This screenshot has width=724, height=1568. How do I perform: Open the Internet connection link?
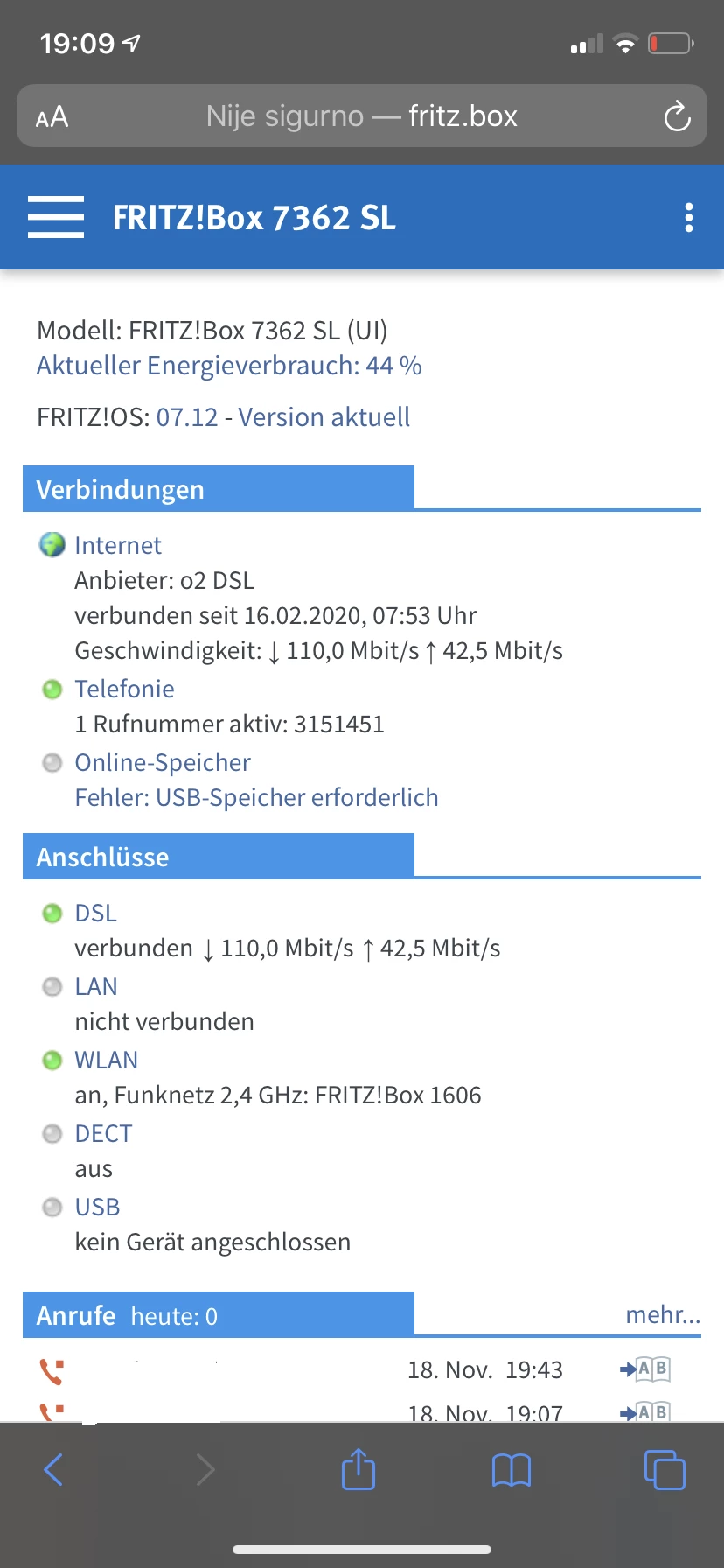pos(118,545)
